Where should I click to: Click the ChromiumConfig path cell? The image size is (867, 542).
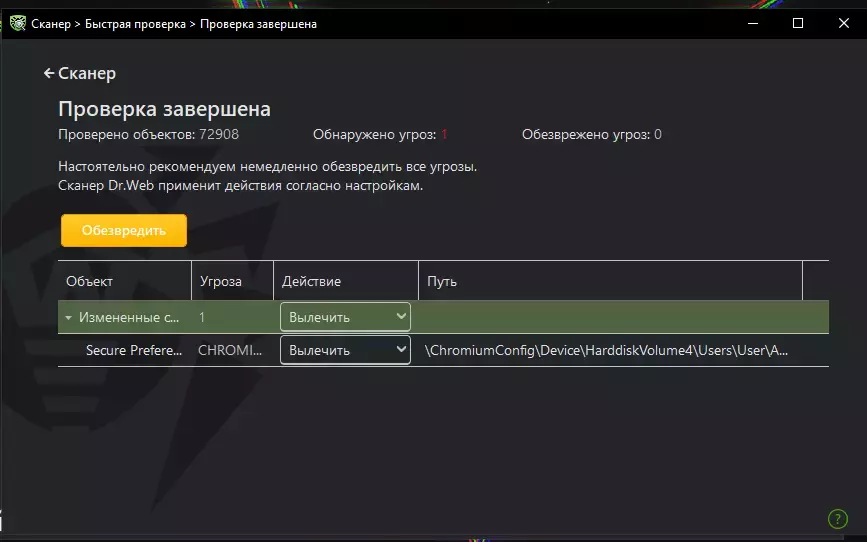(x=607, y=350)
